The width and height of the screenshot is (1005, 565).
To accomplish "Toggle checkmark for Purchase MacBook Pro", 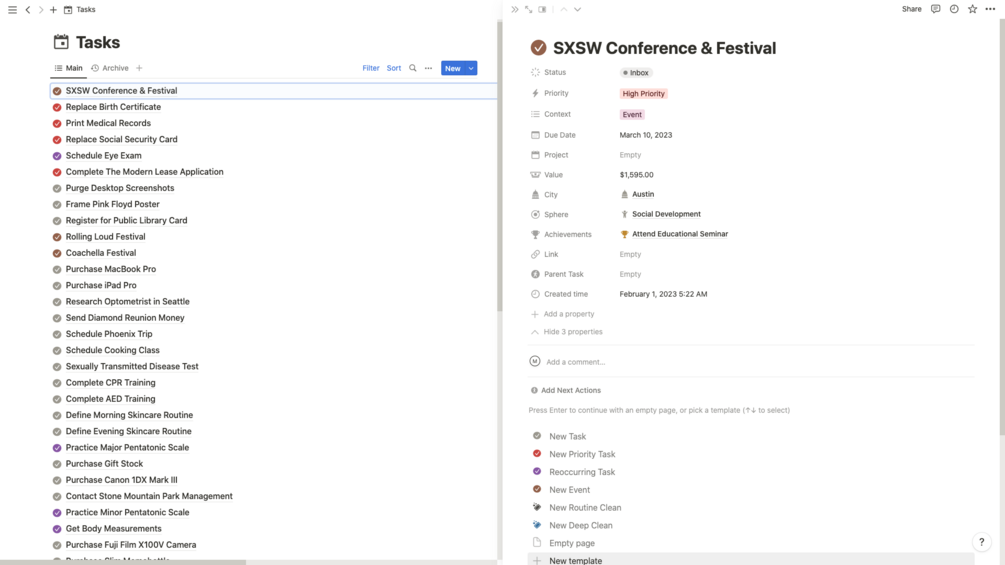I will click(x=57, y=269).
